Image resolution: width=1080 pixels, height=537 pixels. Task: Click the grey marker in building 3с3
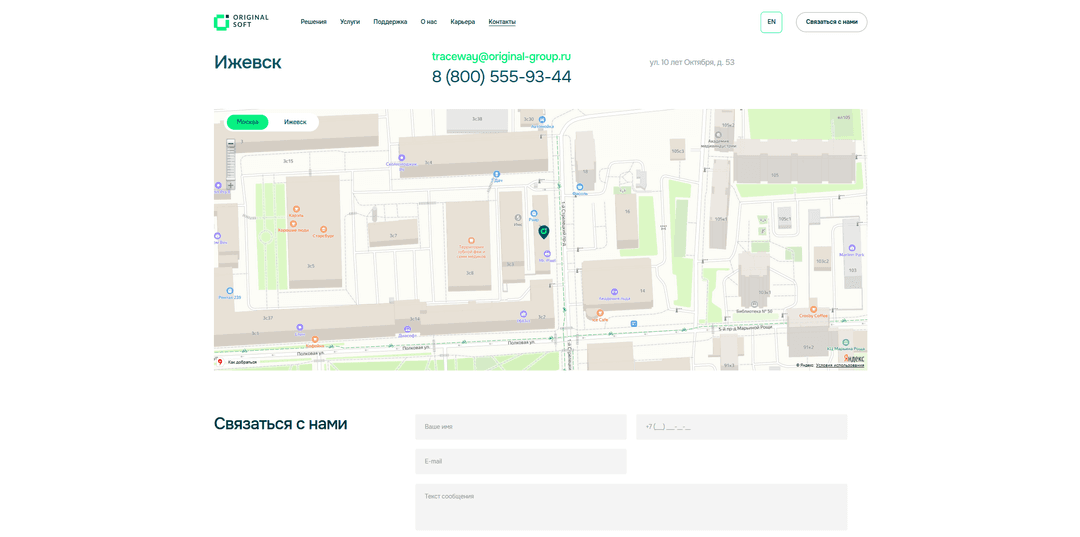(x=518, y=217)
